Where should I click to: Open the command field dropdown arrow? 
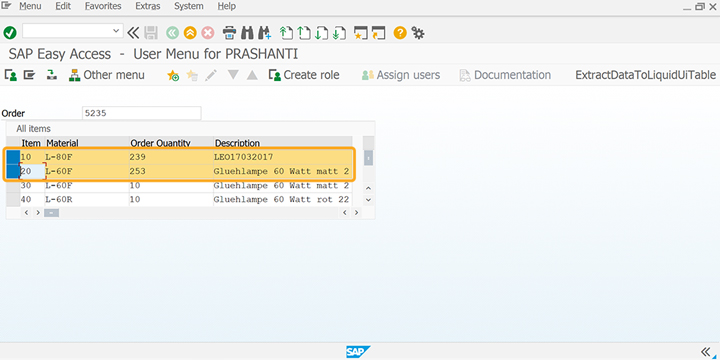[116, 31]
